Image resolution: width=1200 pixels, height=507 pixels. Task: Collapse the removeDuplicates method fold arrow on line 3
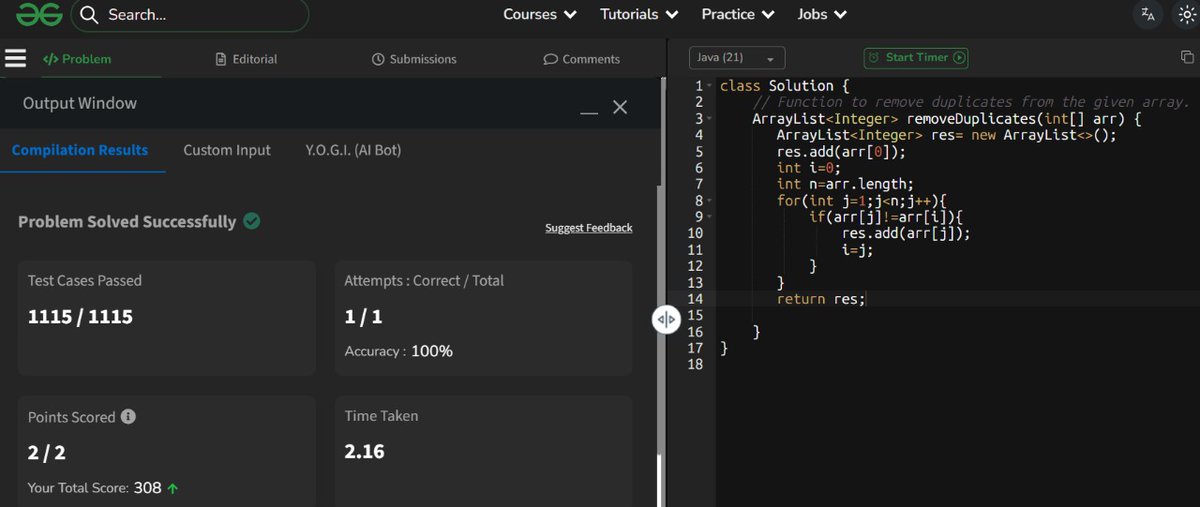point(709,119)
